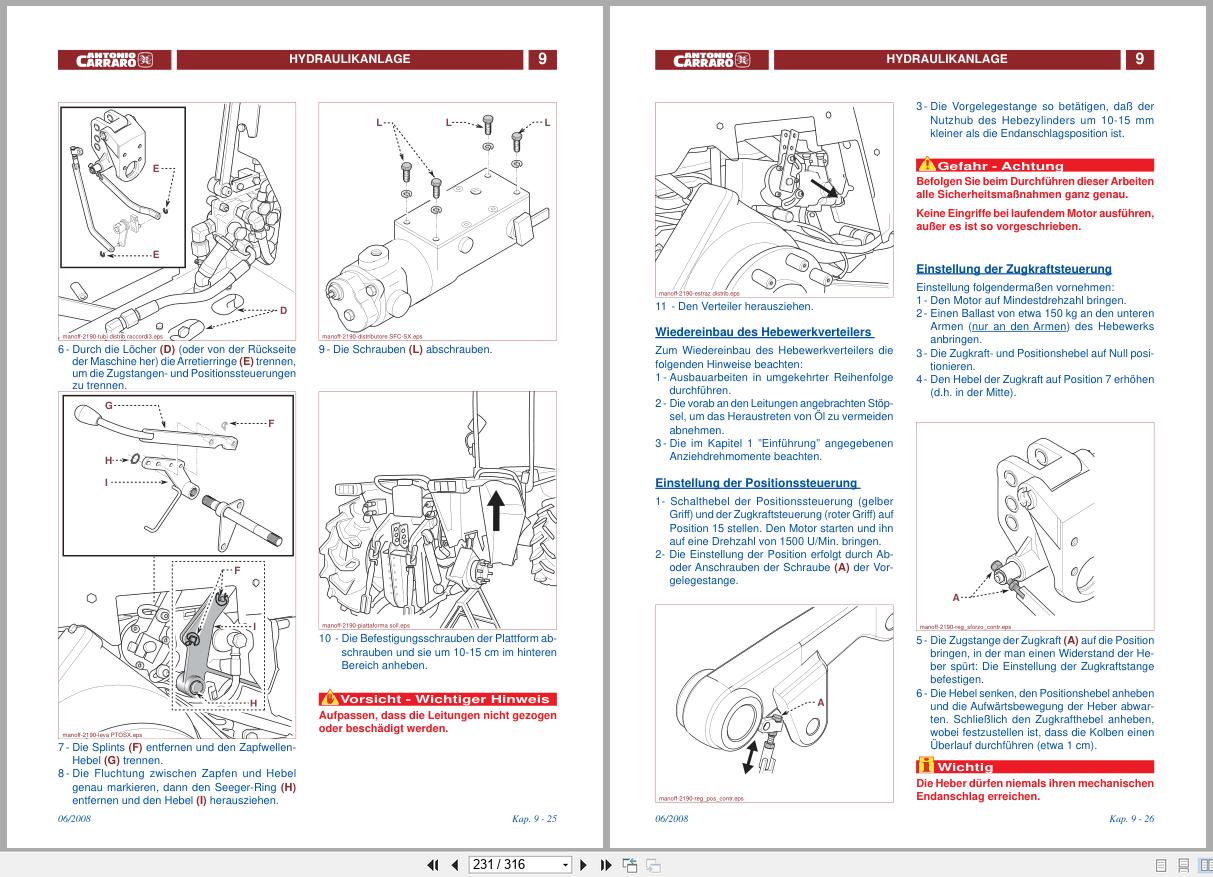Click the Antonio Carraro logo on right page
The height and width of the screenshot is (877, 1213).
point(712,60)
